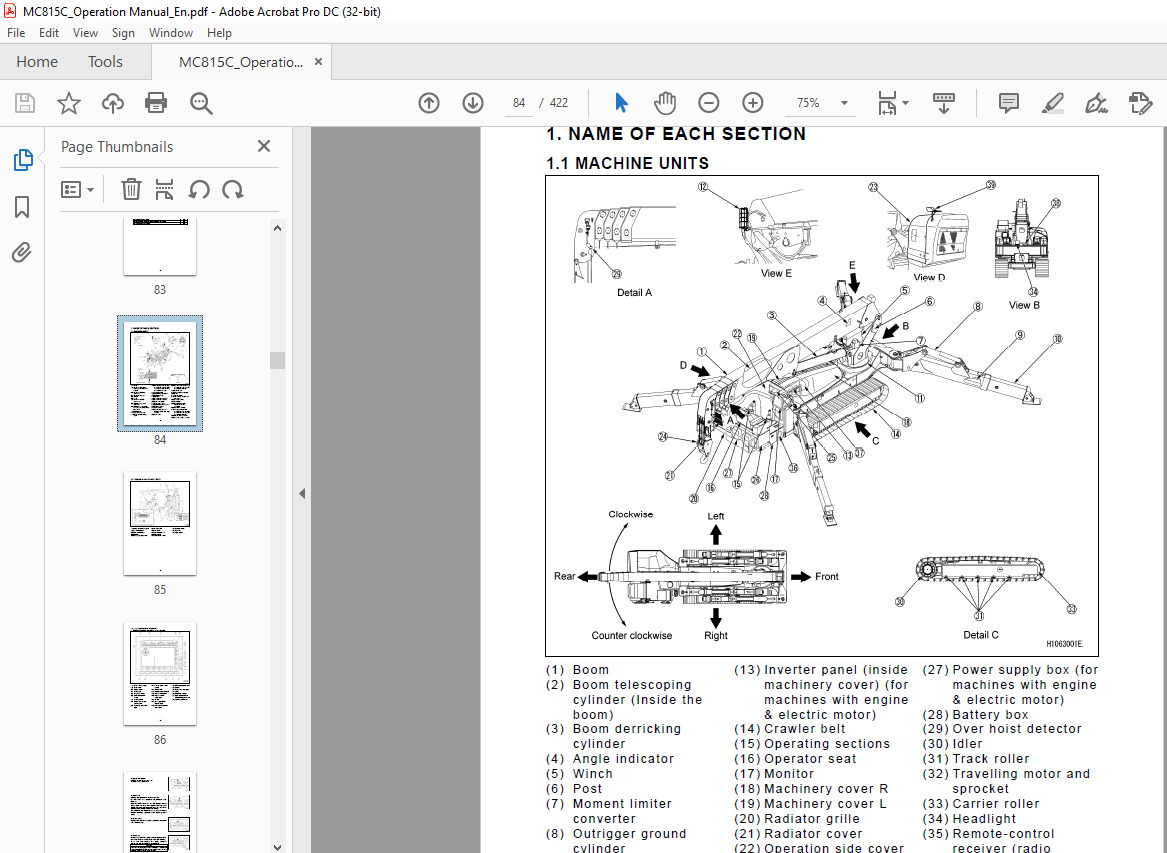Select page 84 thumbnail
The width and height of the screenshot is (1167, 853).
pos(160,374)
